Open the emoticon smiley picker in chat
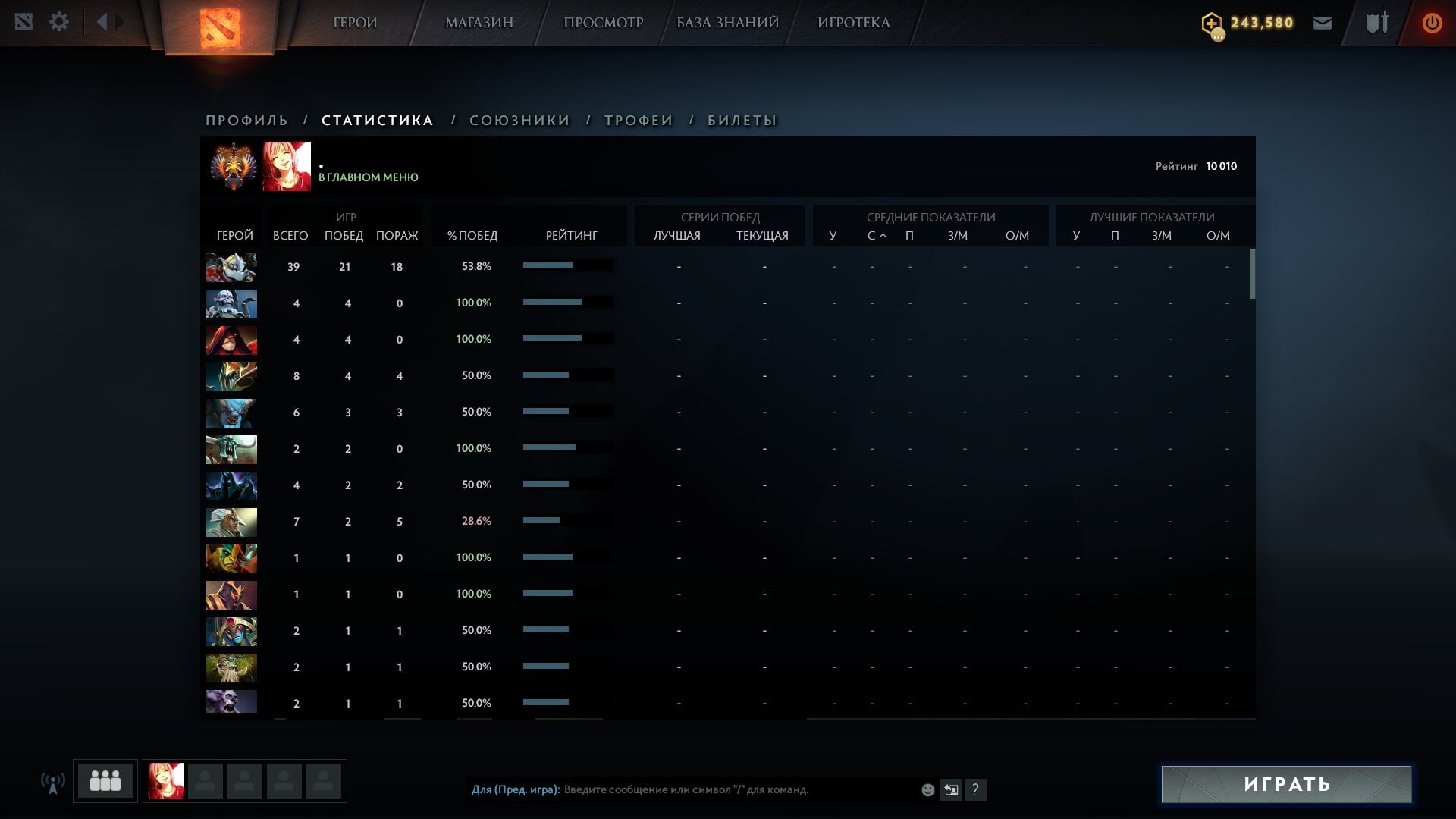The image size is (1456, 819). pos(927,789)
